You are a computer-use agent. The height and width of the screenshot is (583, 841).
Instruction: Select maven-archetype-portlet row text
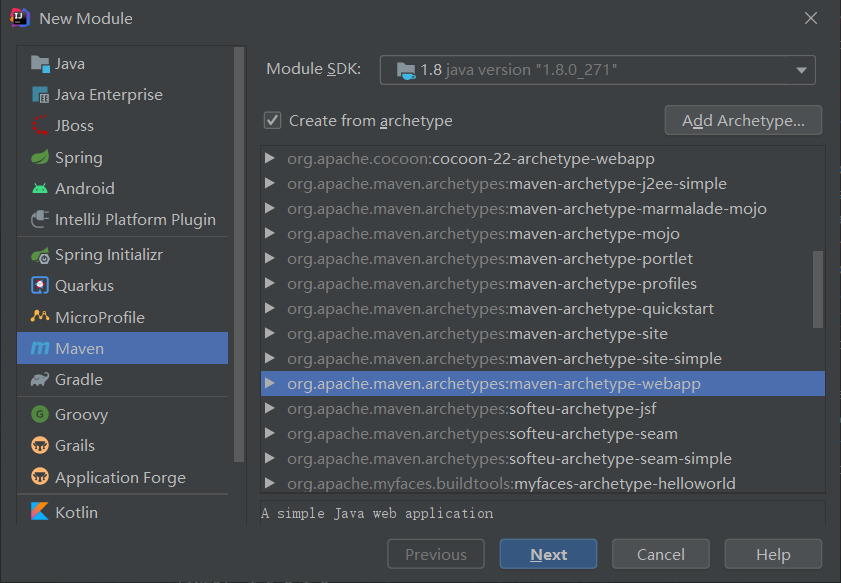point(490,259)
